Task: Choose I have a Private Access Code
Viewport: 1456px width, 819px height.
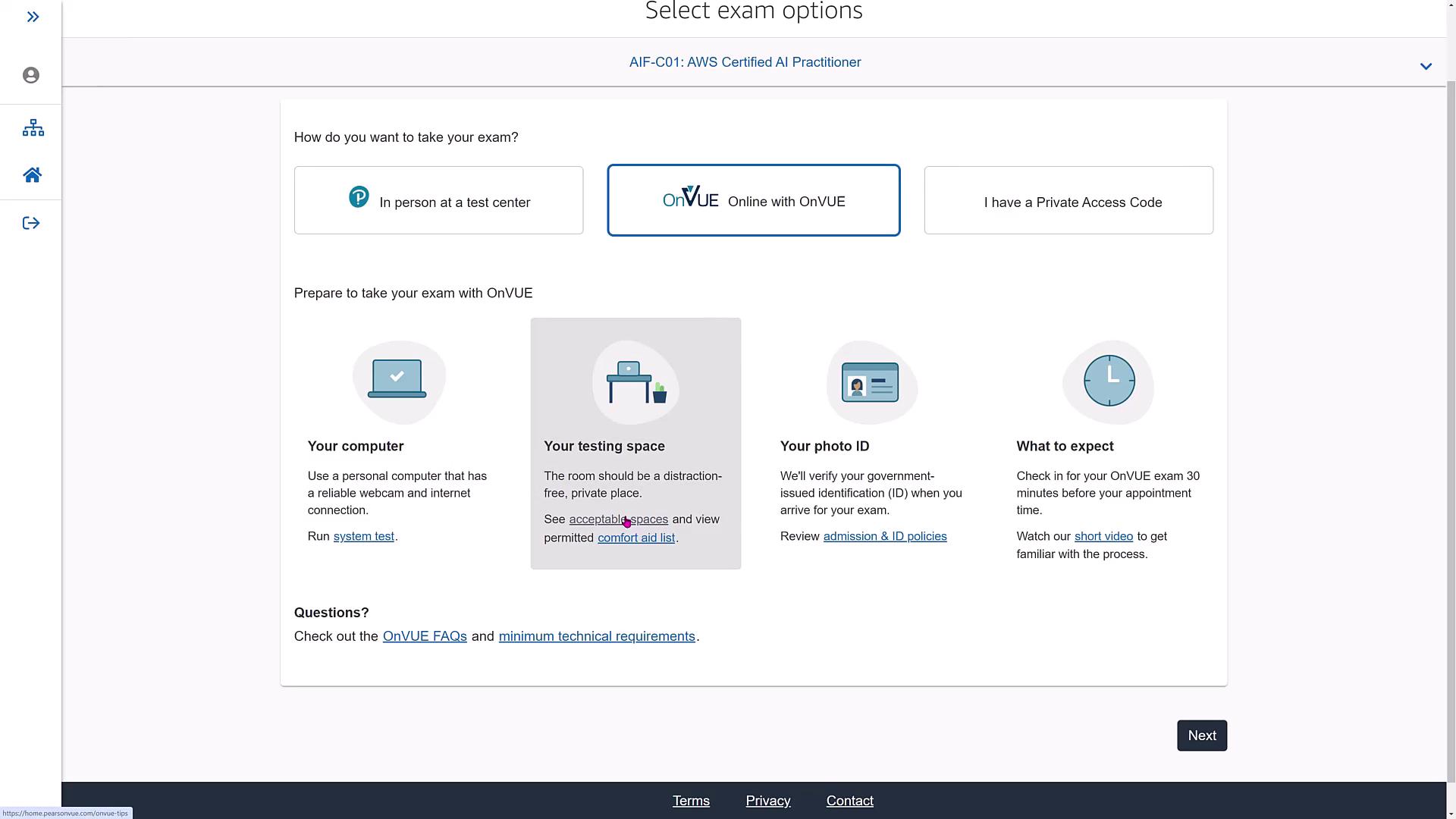Action: click(1068, 202)
